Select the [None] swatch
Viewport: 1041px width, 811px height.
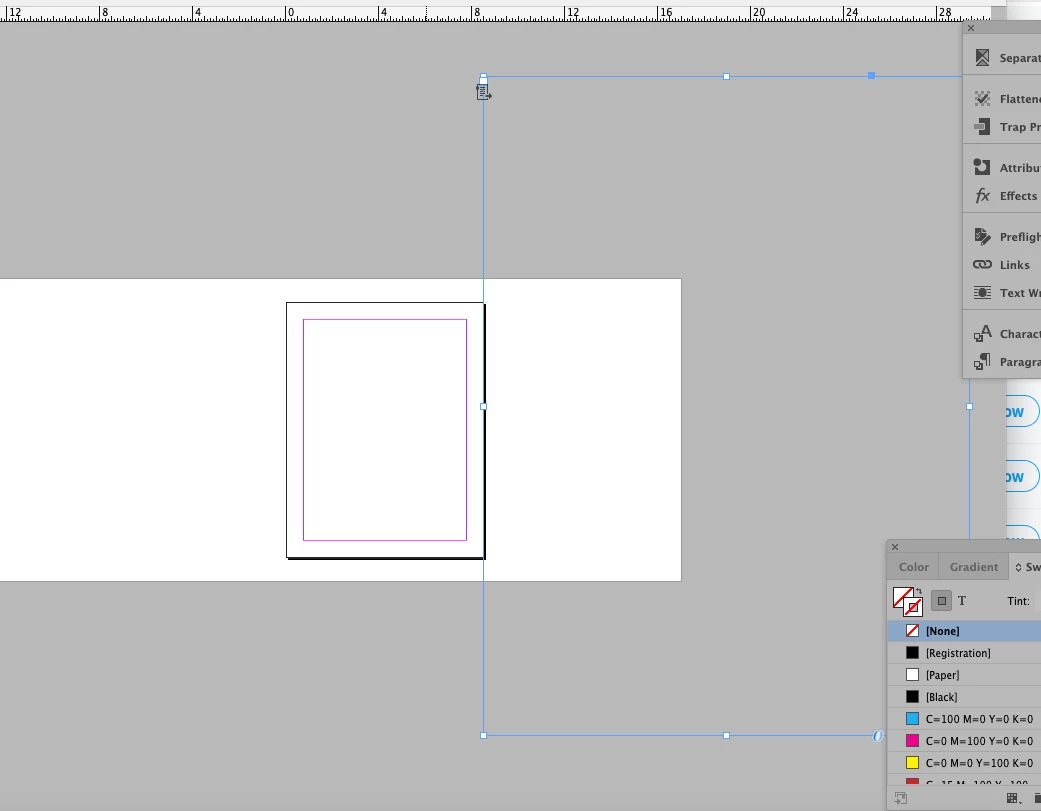point(965,630)
